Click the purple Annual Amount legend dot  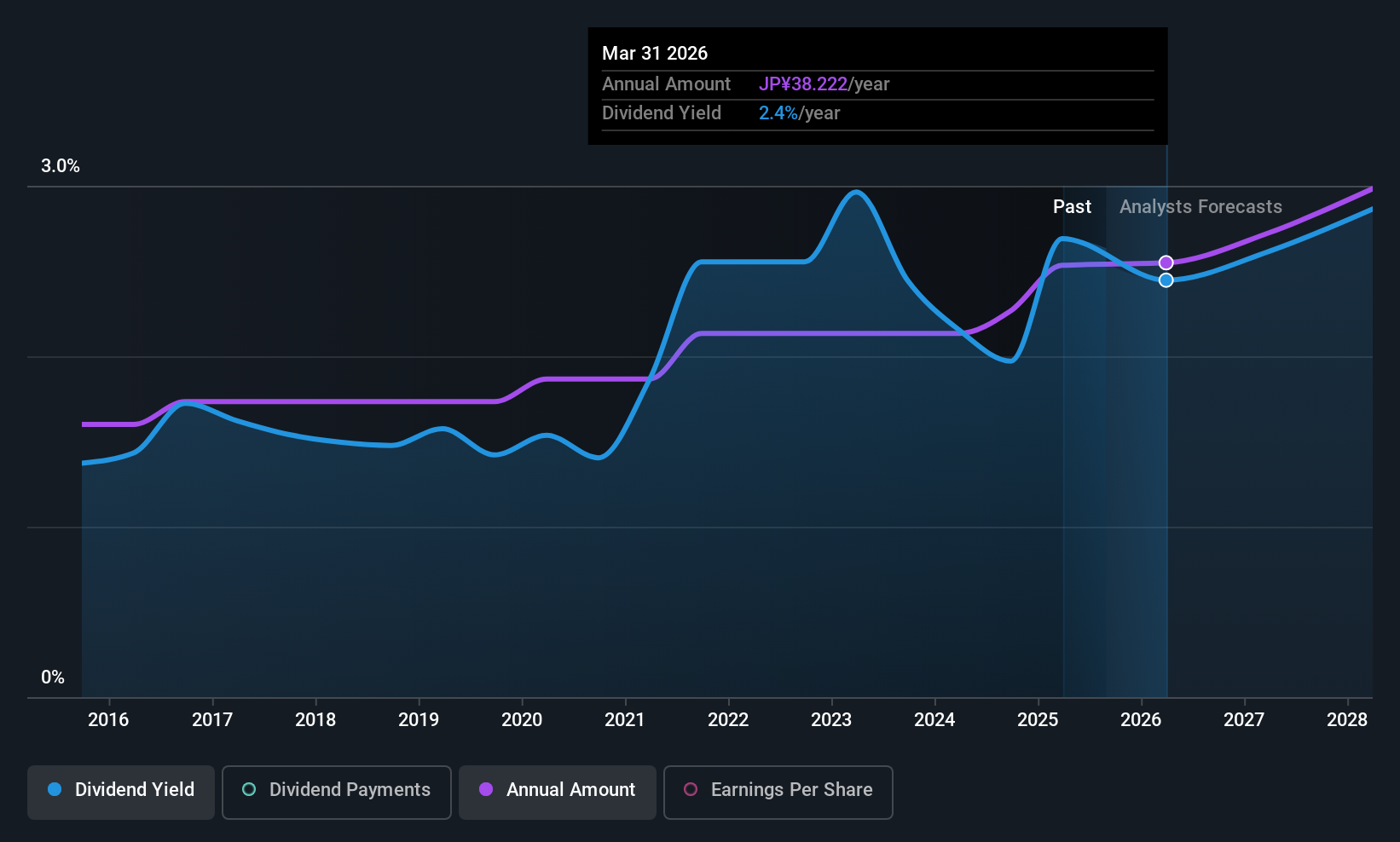coord(486,789)
